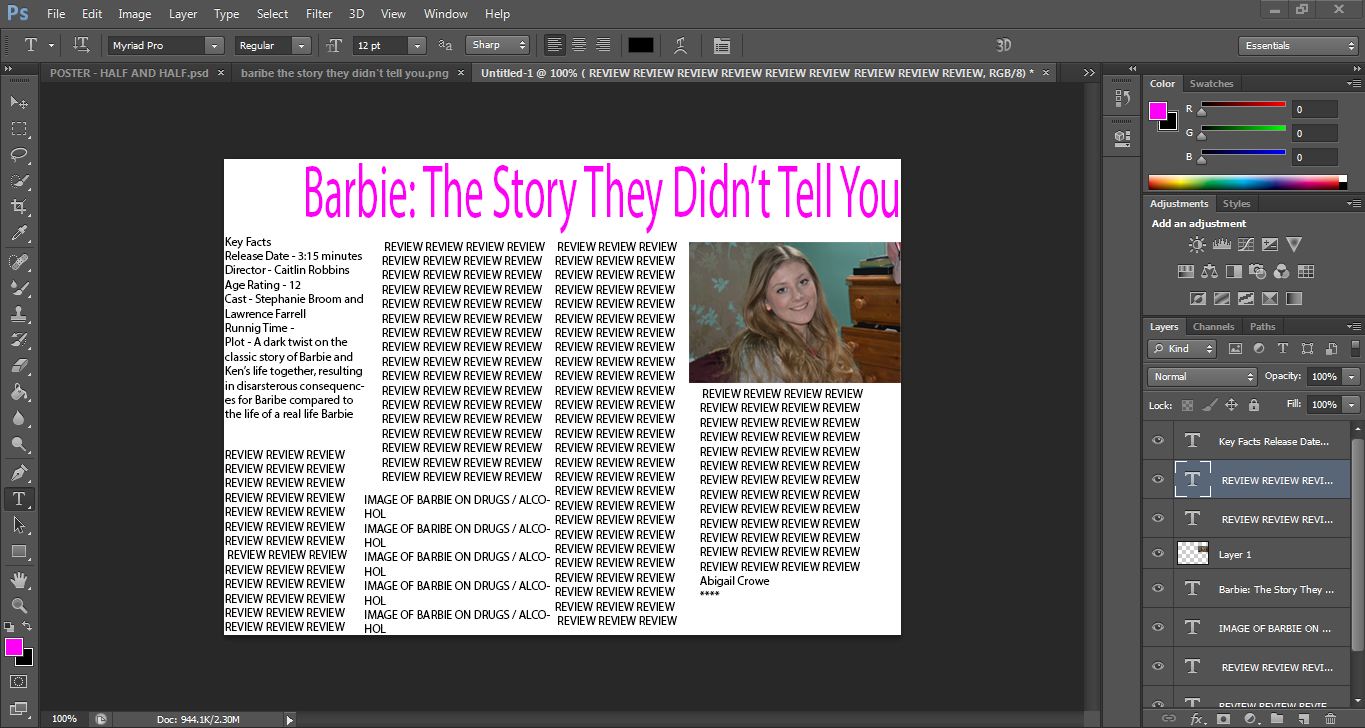1365x728 pixels.
Task: Add Brightness/Contrast adjustment icon
Action: (x=1197, y=244)
